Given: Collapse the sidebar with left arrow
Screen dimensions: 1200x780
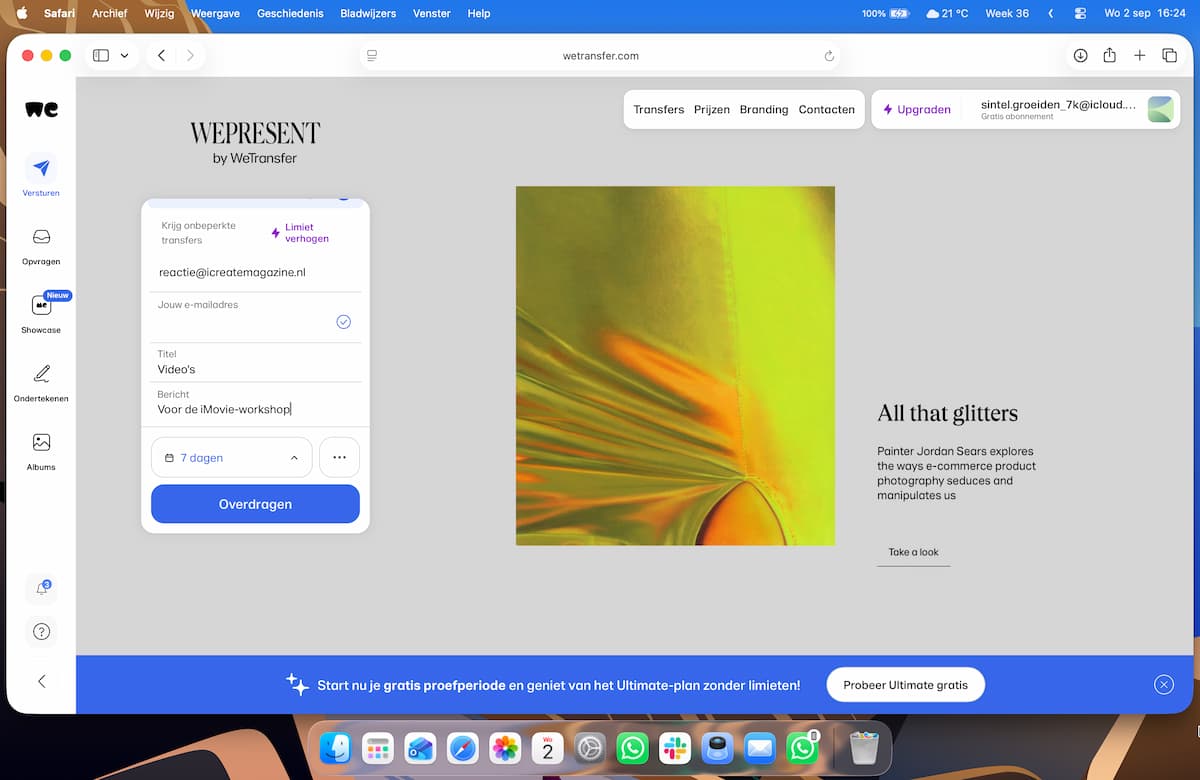Looking at the screenshot, I should pyautogui.click(x=41, y=681).
